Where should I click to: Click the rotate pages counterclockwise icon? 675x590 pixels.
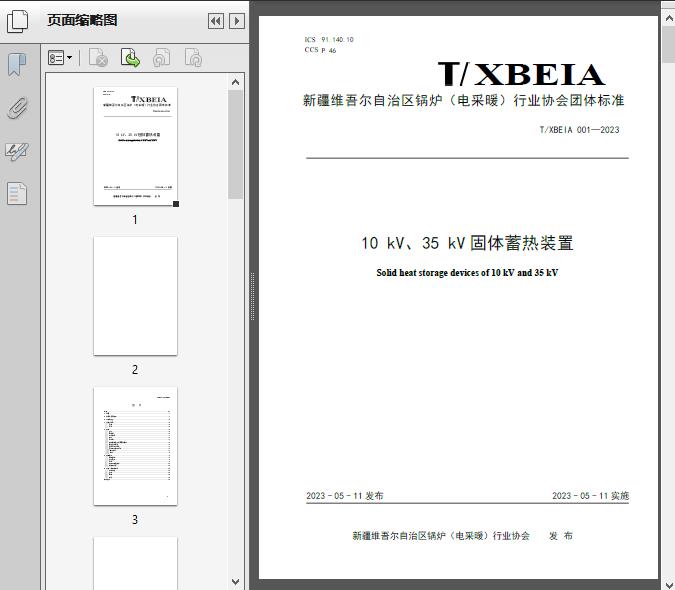(161, 58)
